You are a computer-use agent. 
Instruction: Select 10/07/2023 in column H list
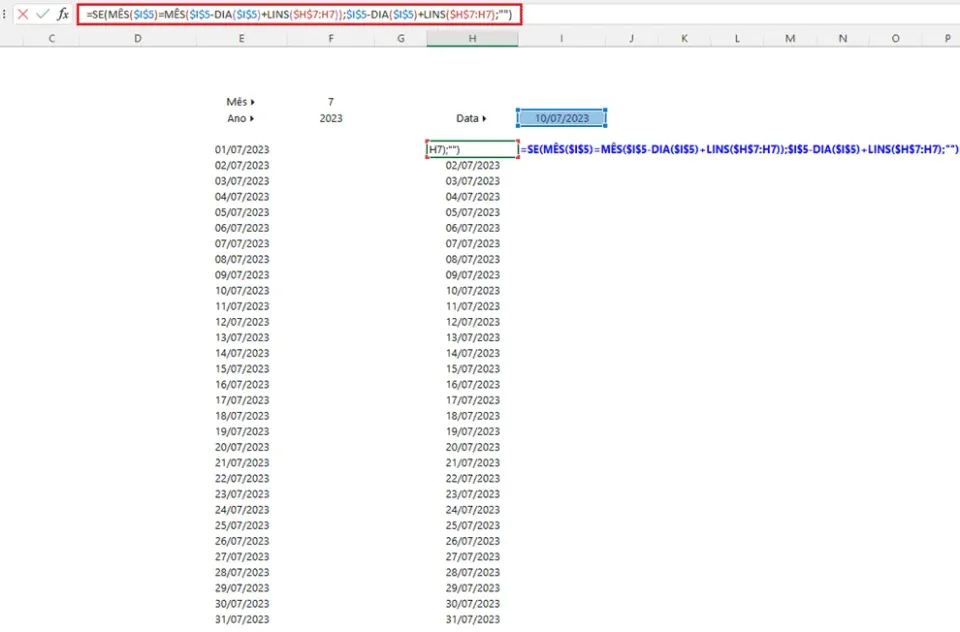[473, 290]
